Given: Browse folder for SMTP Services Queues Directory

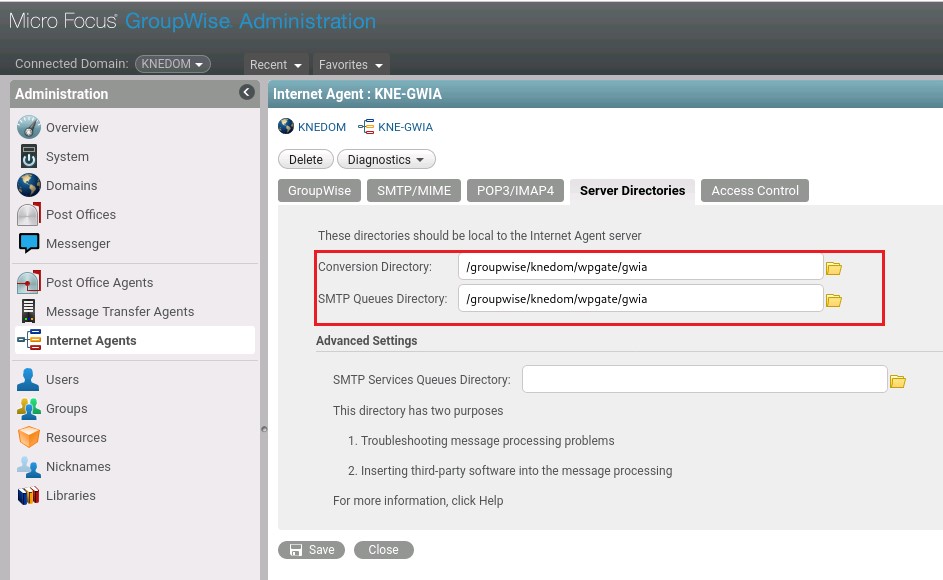Looking at the screenshot, I should pyautogui.click(x=898, y=381).
